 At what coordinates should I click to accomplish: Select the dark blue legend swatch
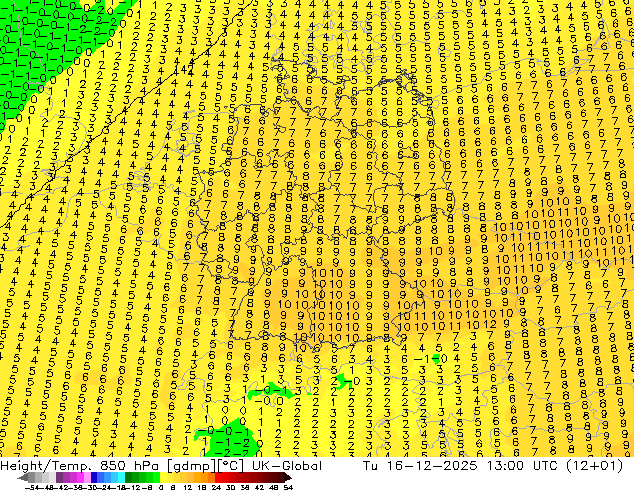point(94,478)
